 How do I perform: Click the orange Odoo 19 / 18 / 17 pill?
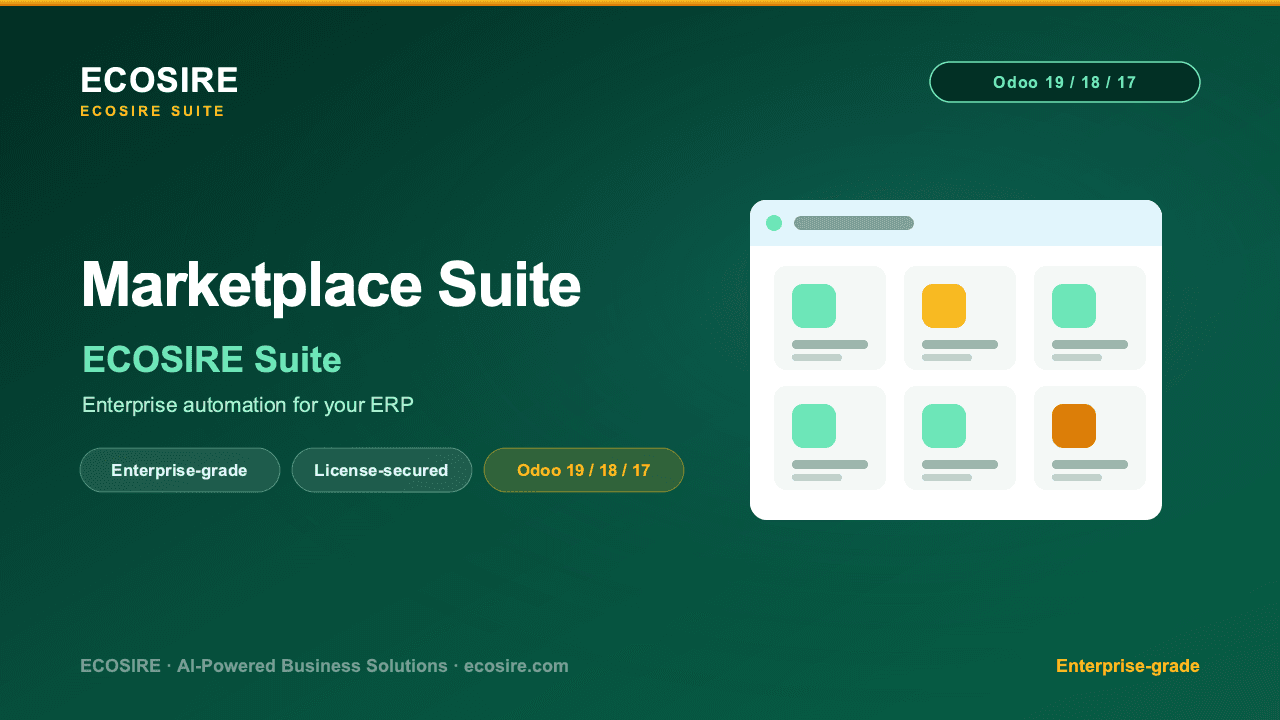click(x=584, y=470)
